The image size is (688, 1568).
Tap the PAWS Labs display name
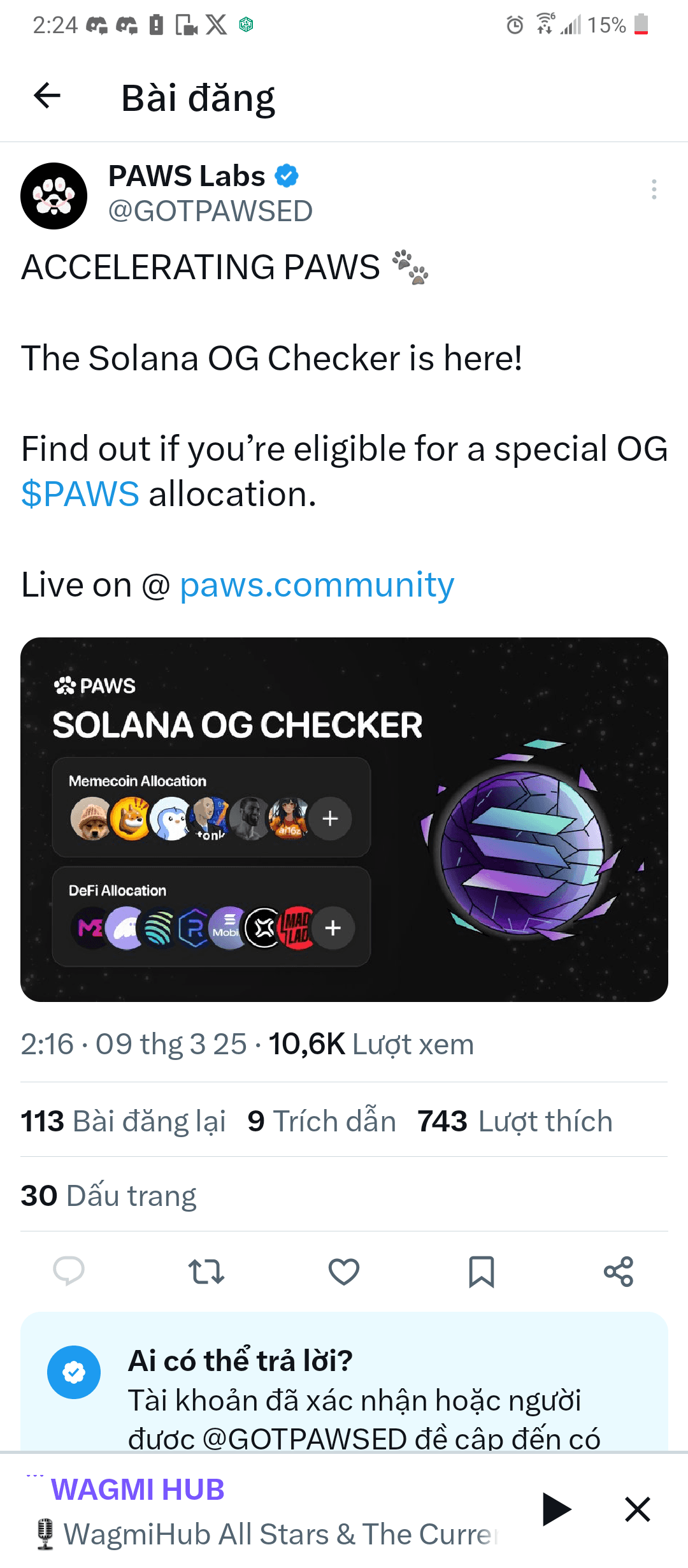click(187, 176)
